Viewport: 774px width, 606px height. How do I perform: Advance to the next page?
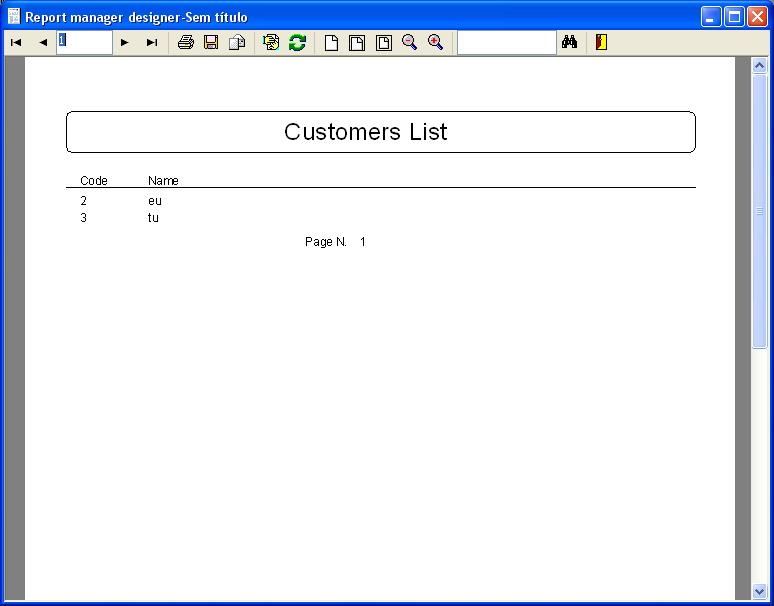125,42
